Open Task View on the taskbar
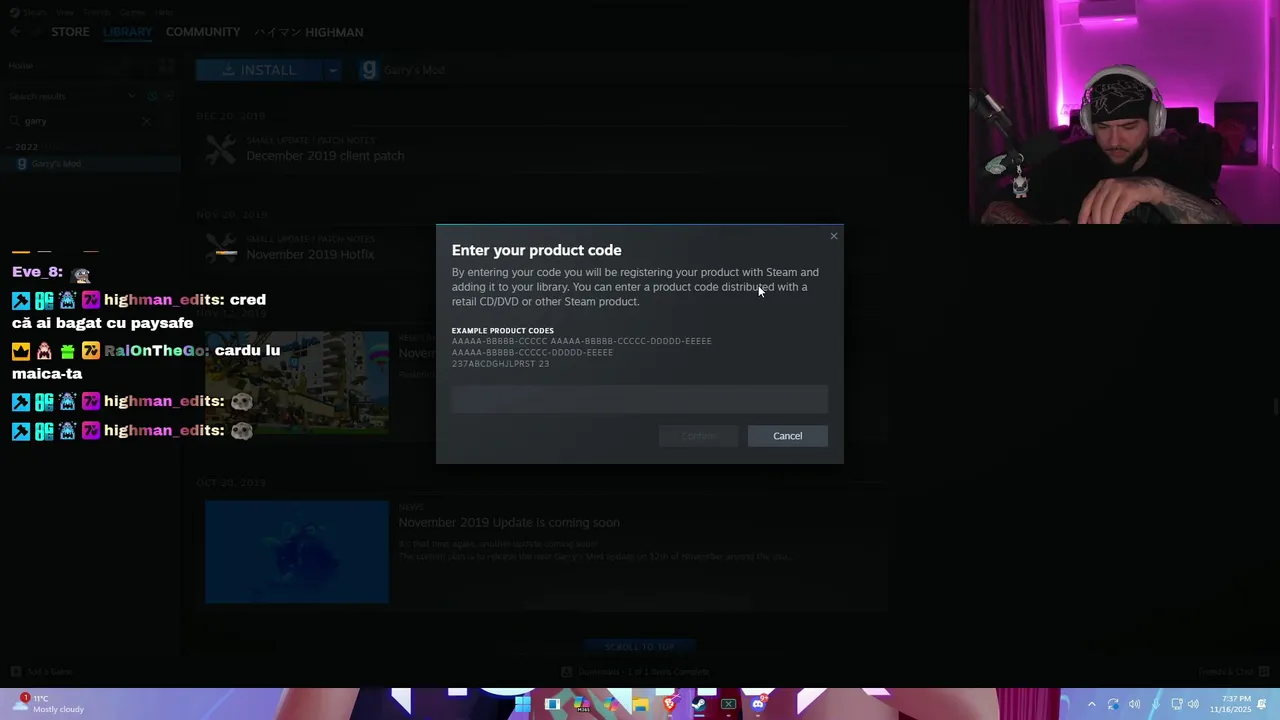 click(x=552, y=704)
